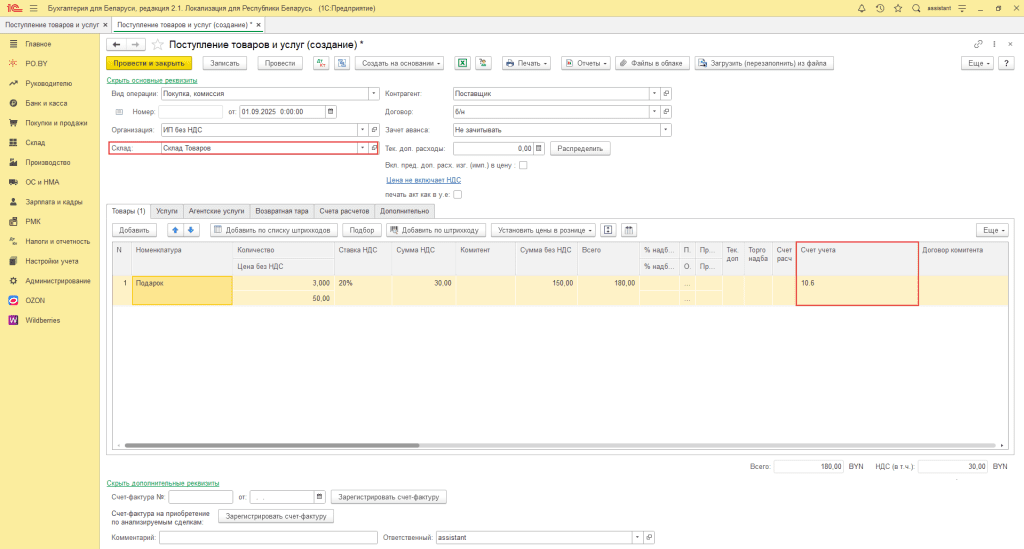Move row down with blue down arrow
Screen dimensions: 1024x549
[191, 230]
